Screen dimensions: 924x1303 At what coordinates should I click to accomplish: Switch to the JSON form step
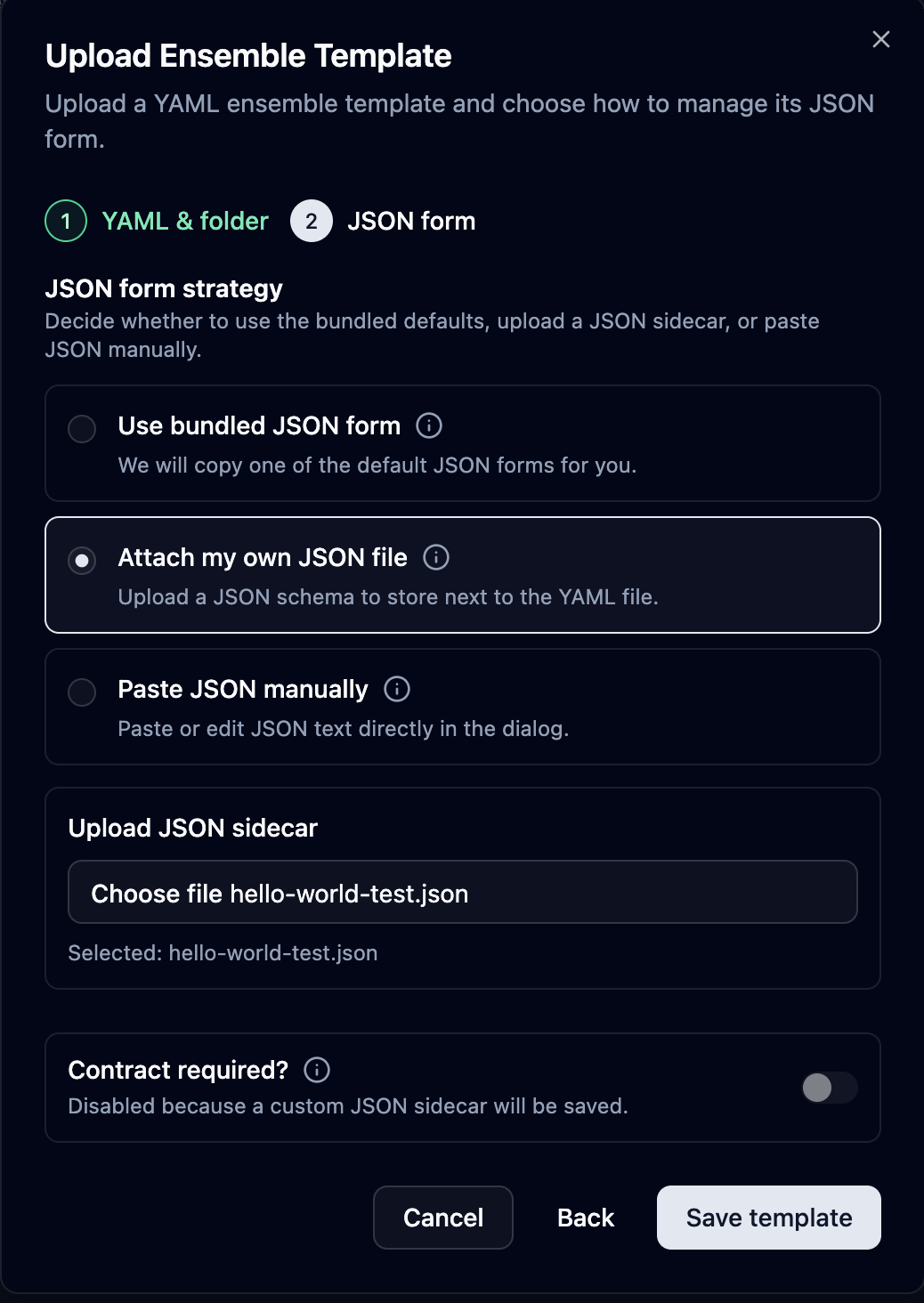(411, 222)
